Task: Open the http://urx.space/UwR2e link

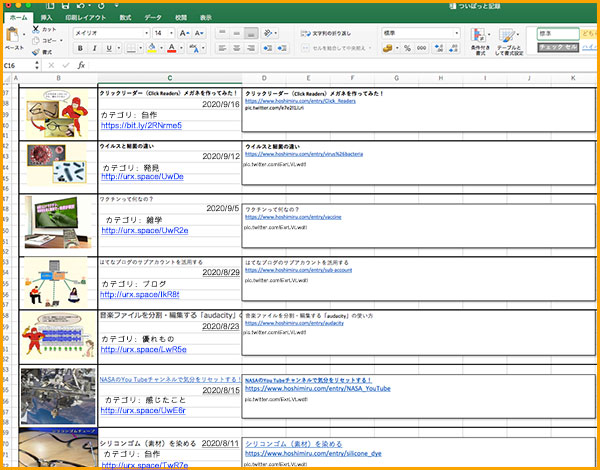Action: pos(145,230)
